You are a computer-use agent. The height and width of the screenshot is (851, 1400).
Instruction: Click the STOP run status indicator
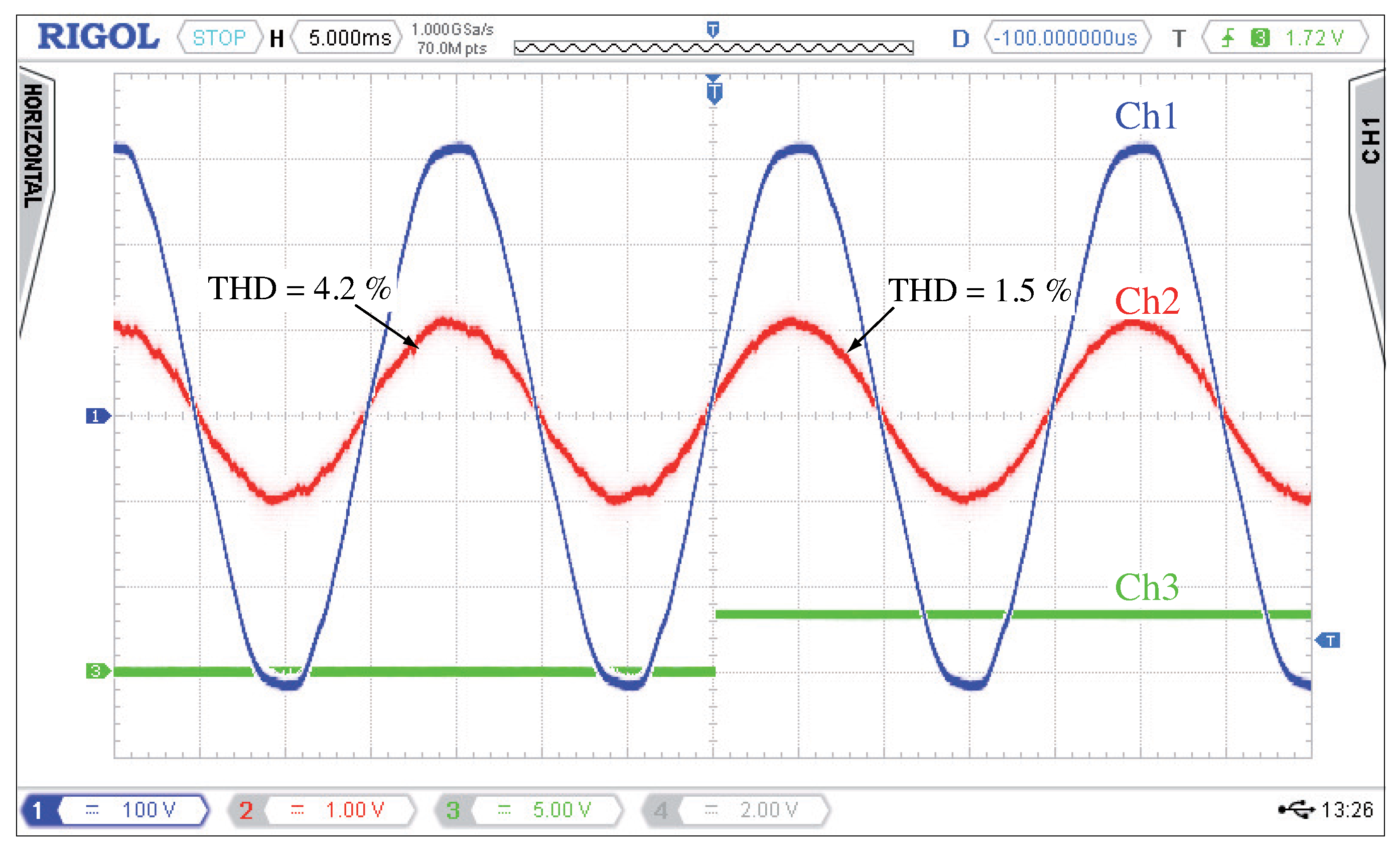pos(219,38)
